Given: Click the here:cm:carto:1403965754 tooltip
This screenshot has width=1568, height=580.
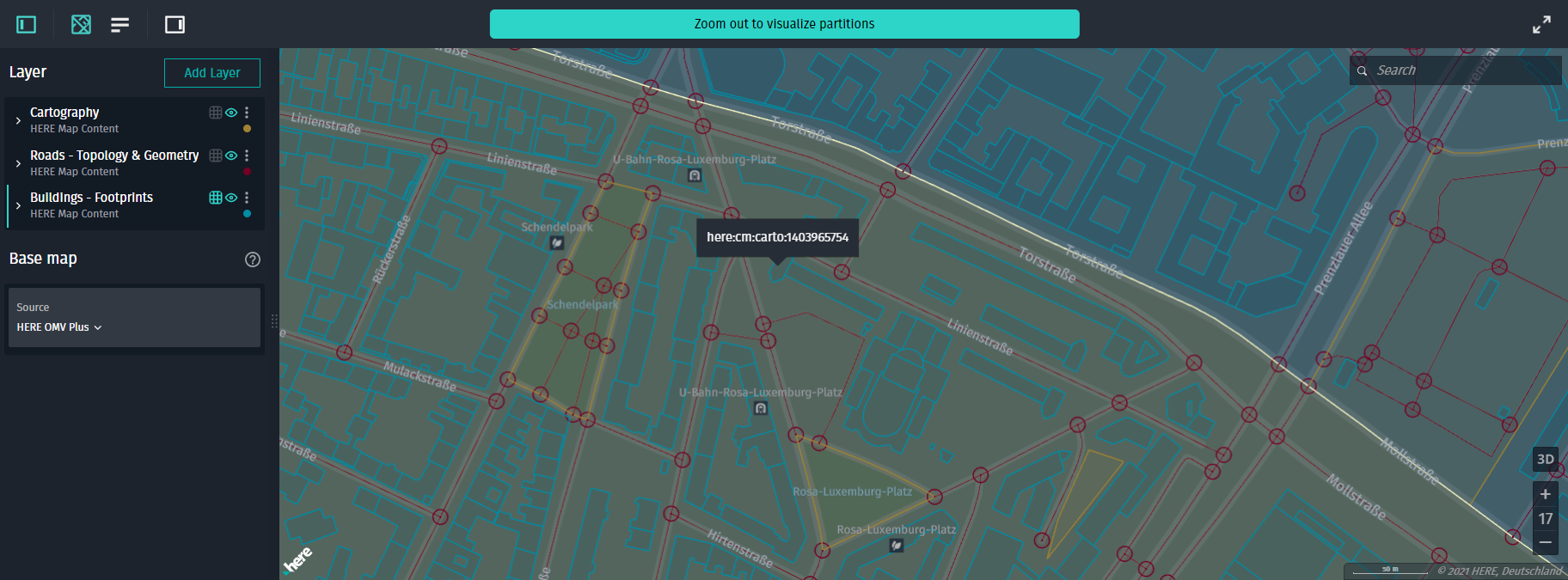Looking at the screenshot, I should [x=777, y=237].
